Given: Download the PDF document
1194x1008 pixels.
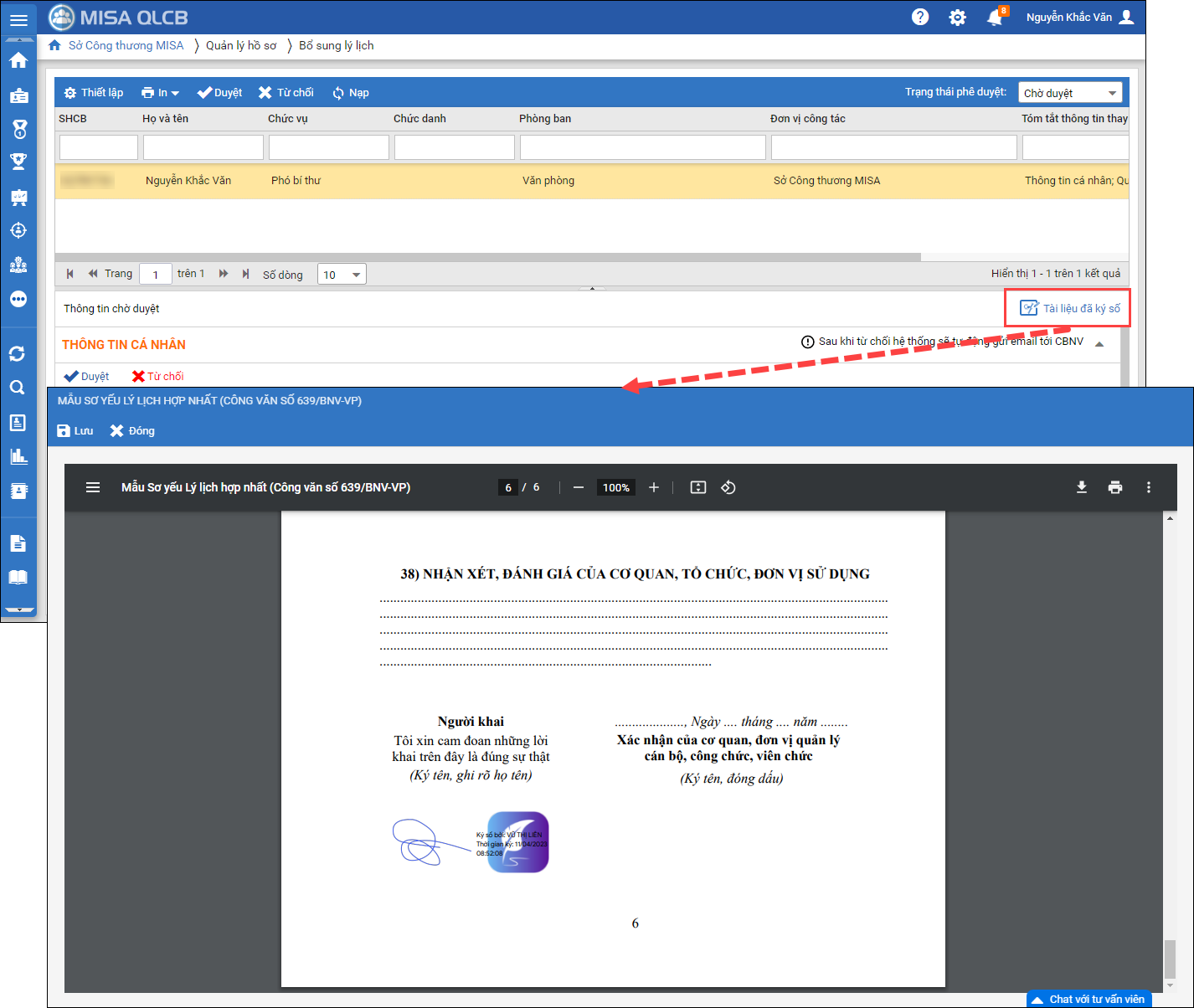Looking at the screenshot, I should (x=1081, y=487).
